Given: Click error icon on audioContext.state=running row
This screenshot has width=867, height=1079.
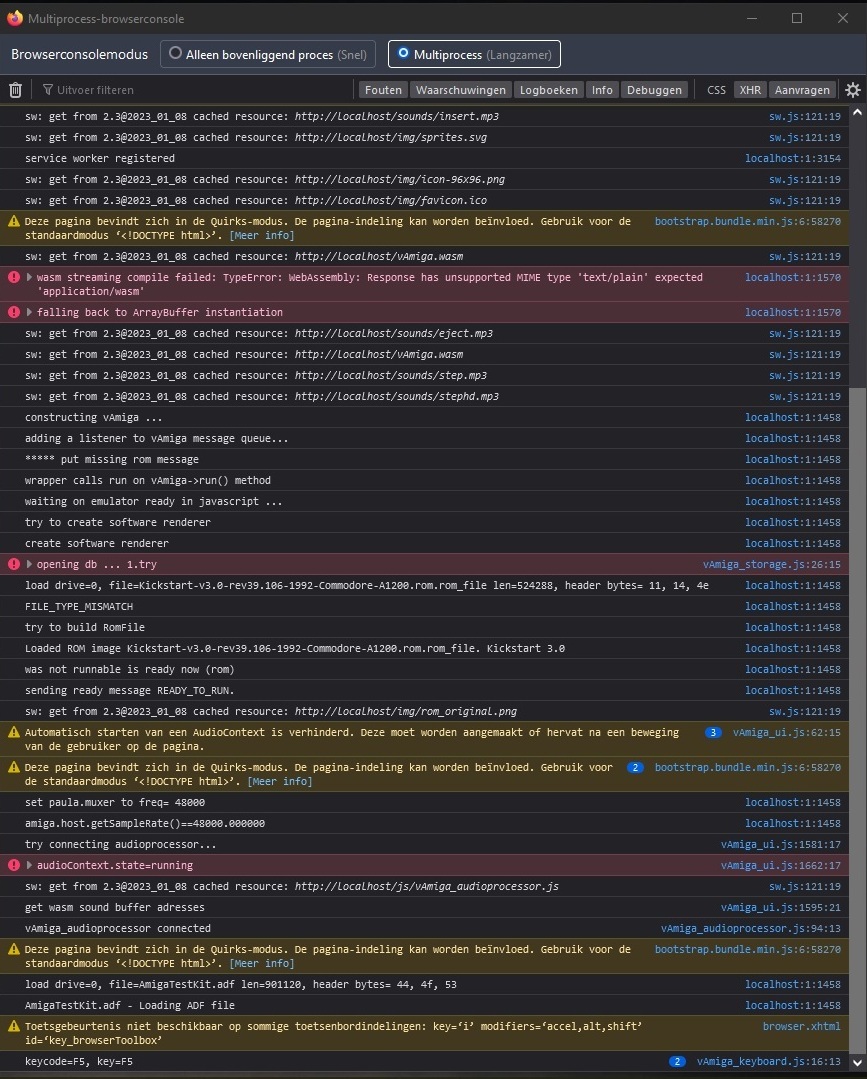Looking at the screenshot, I should 14,865.
